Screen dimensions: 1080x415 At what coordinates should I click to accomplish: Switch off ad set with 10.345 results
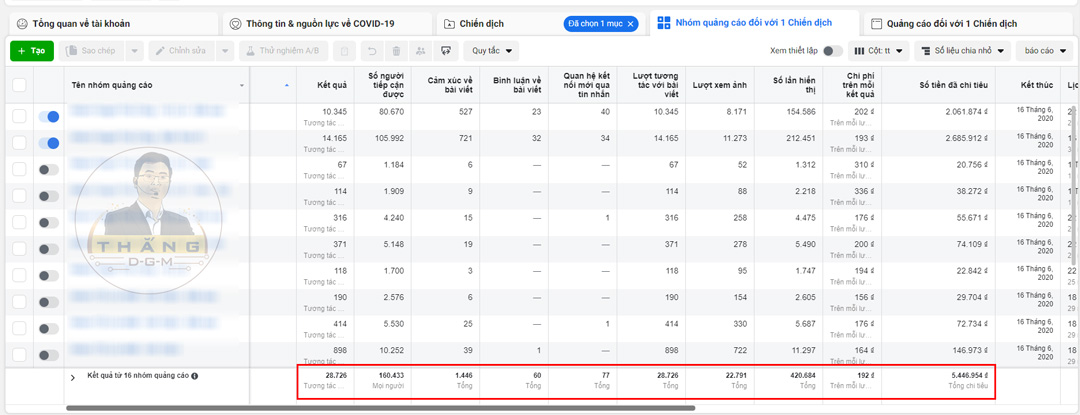tap(48, 117)
